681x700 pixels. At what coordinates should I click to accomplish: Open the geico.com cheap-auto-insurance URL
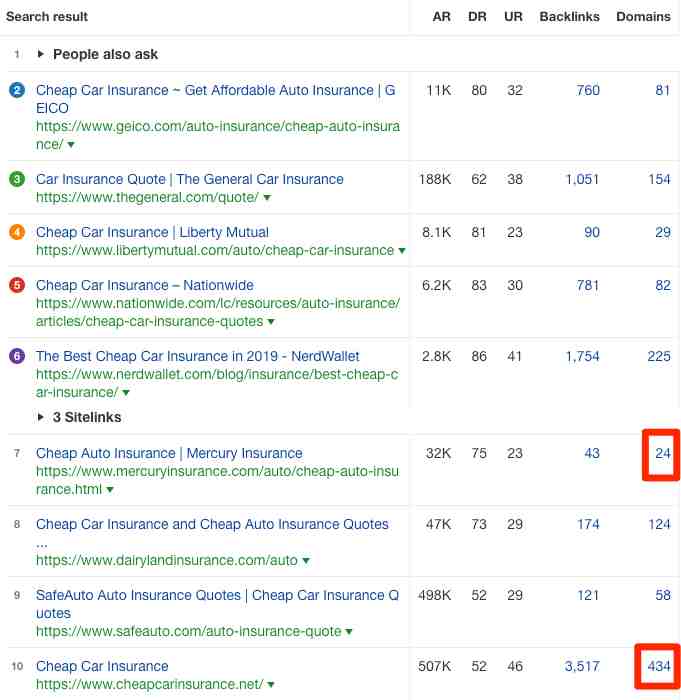pyautogui.click(x=218, y=136)
